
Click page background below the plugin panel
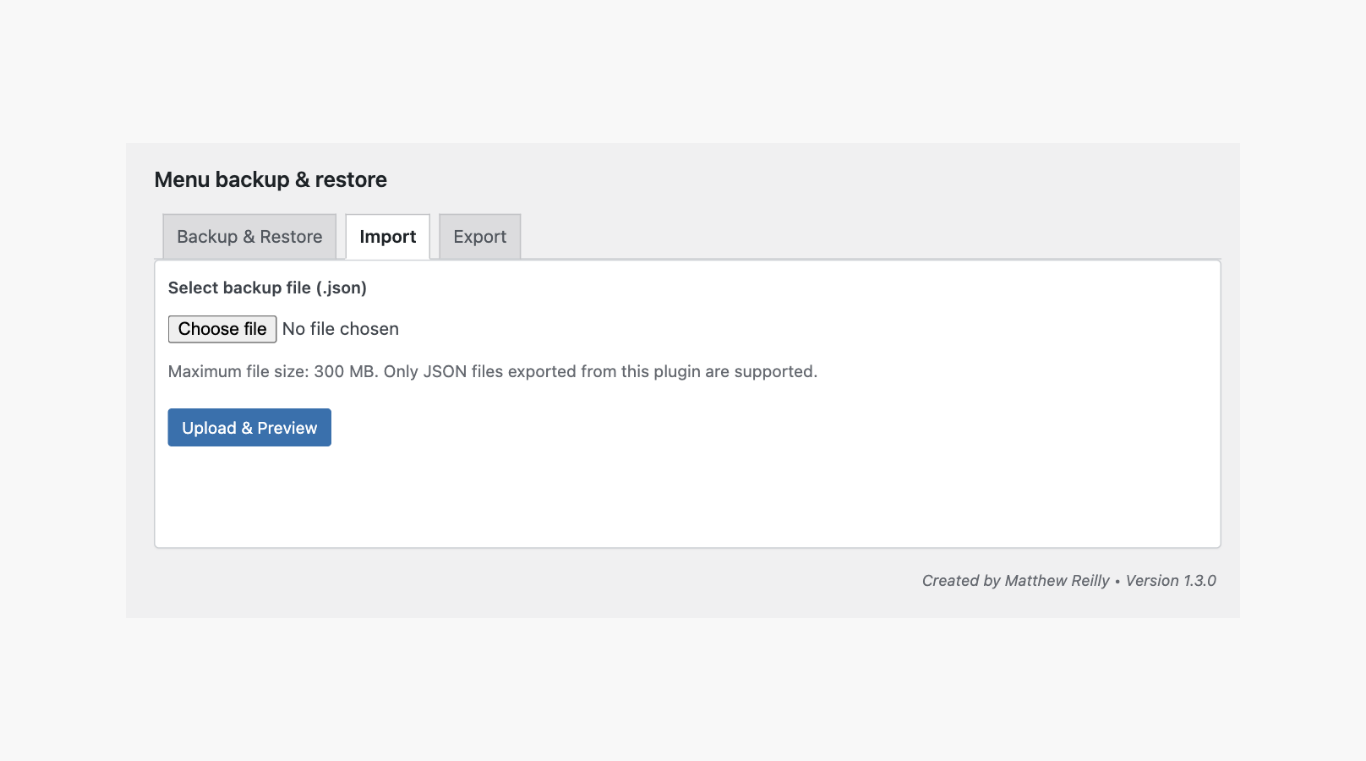[683, 690]
